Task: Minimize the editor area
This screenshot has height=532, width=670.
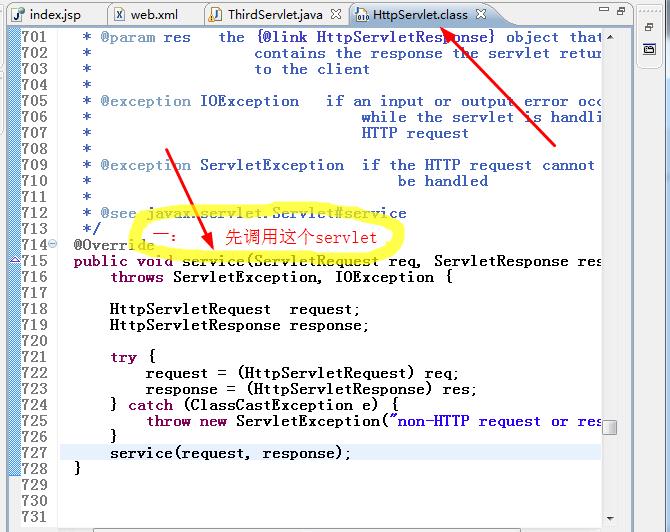Action: (x=604, y=9)
